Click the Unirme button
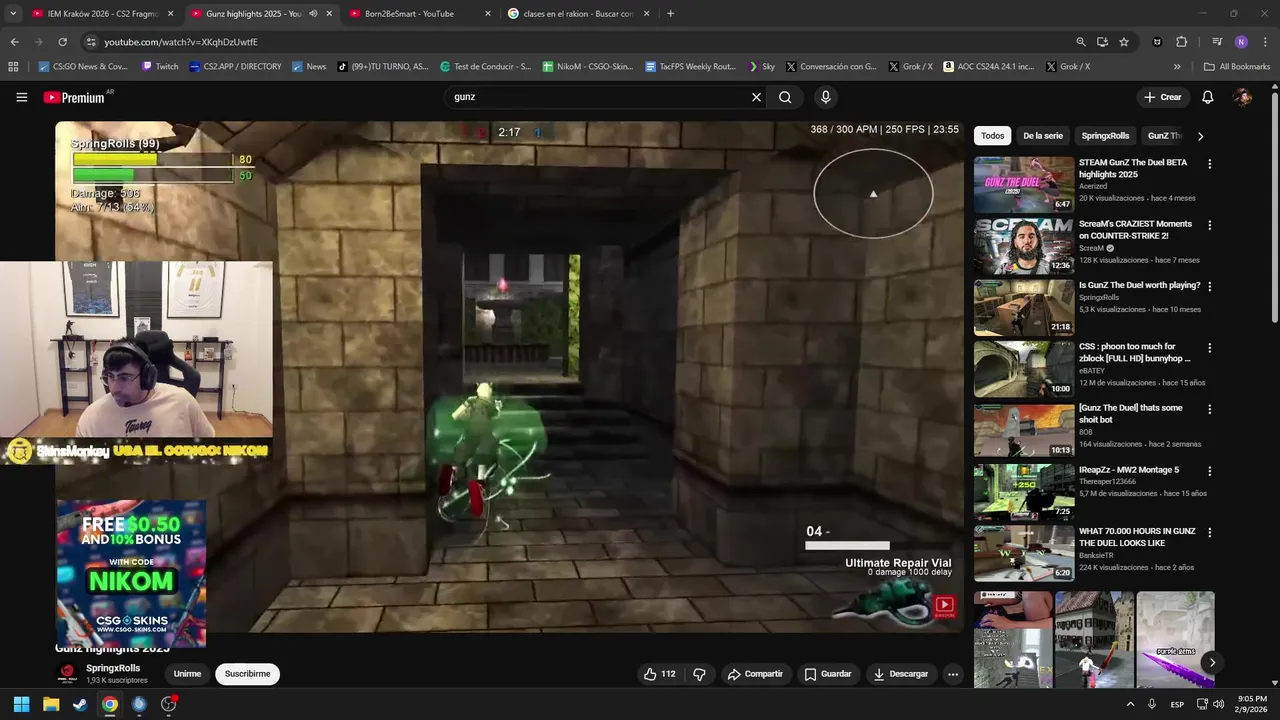The width and height of the screenshot is (1280, 720). pos(187,674)
